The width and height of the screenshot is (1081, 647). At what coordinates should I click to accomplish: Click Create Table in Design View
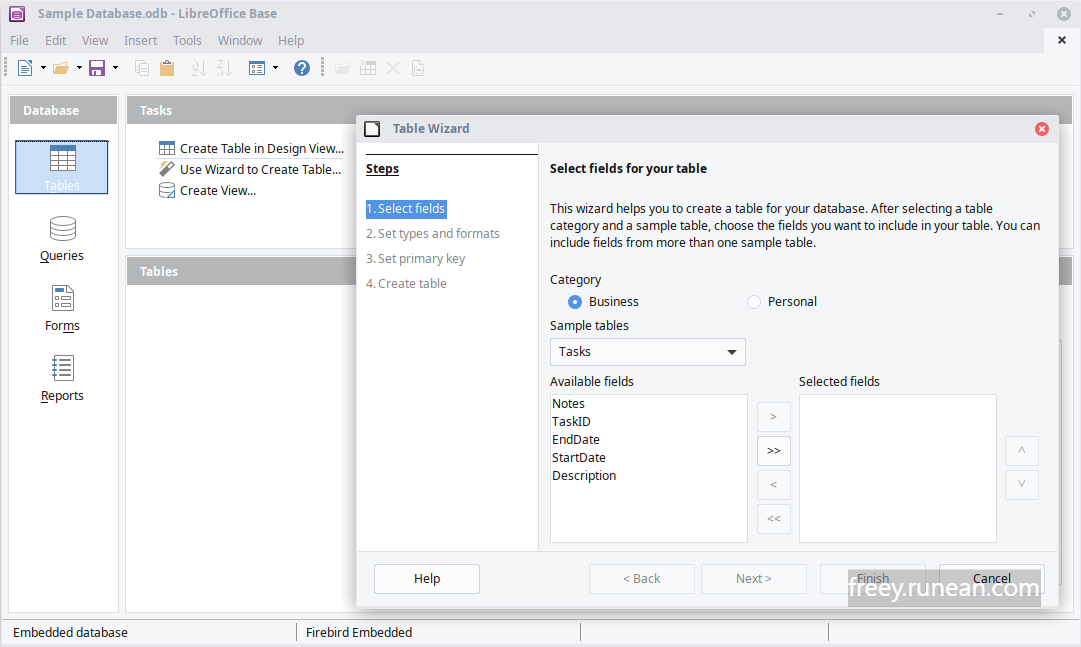(x=252, y=148)
